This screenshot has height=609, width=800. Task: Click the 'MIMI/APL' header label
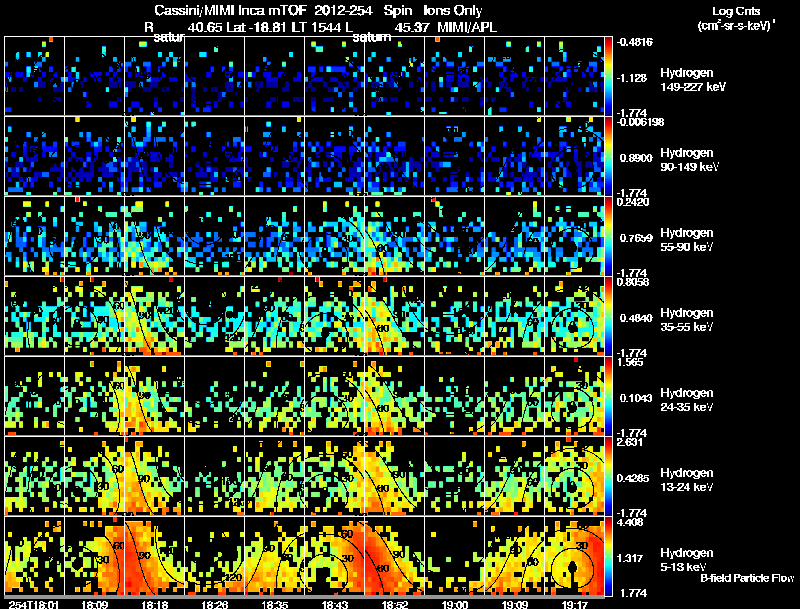[x=467, y=27]
